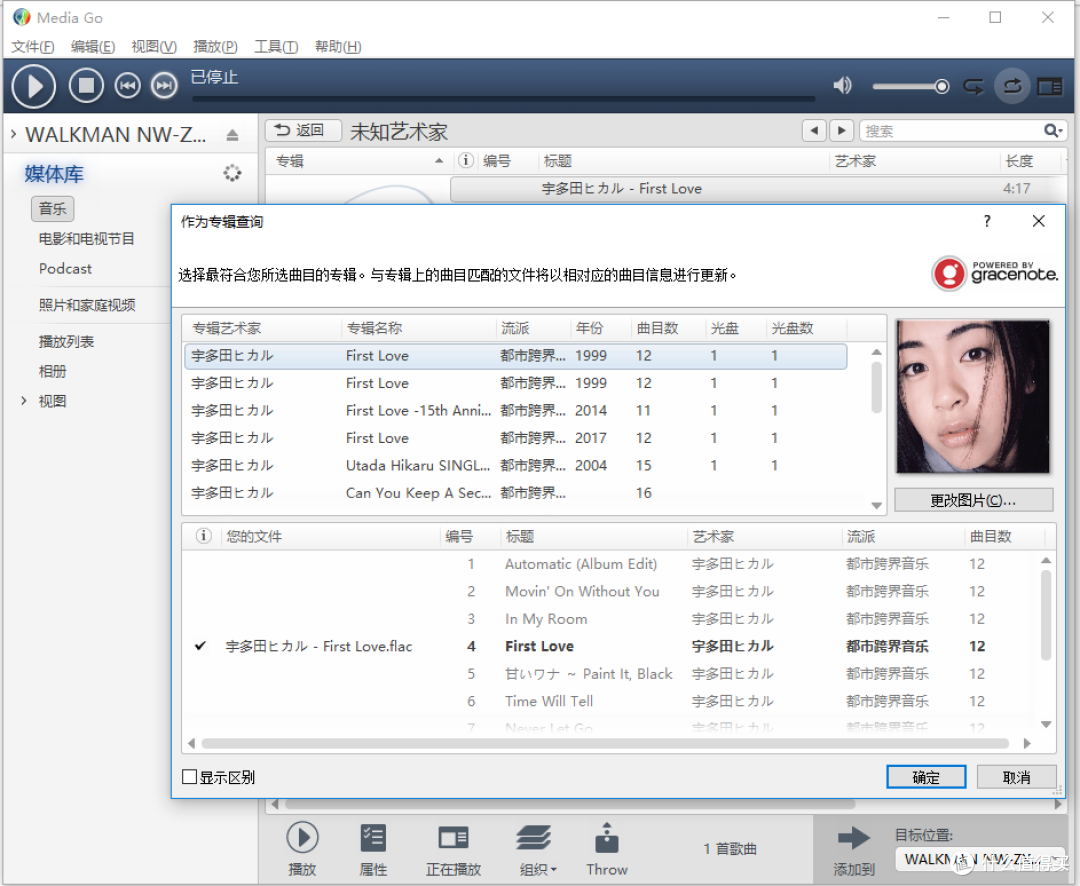Open 电影和电视节目 library section

coord(86,239)
